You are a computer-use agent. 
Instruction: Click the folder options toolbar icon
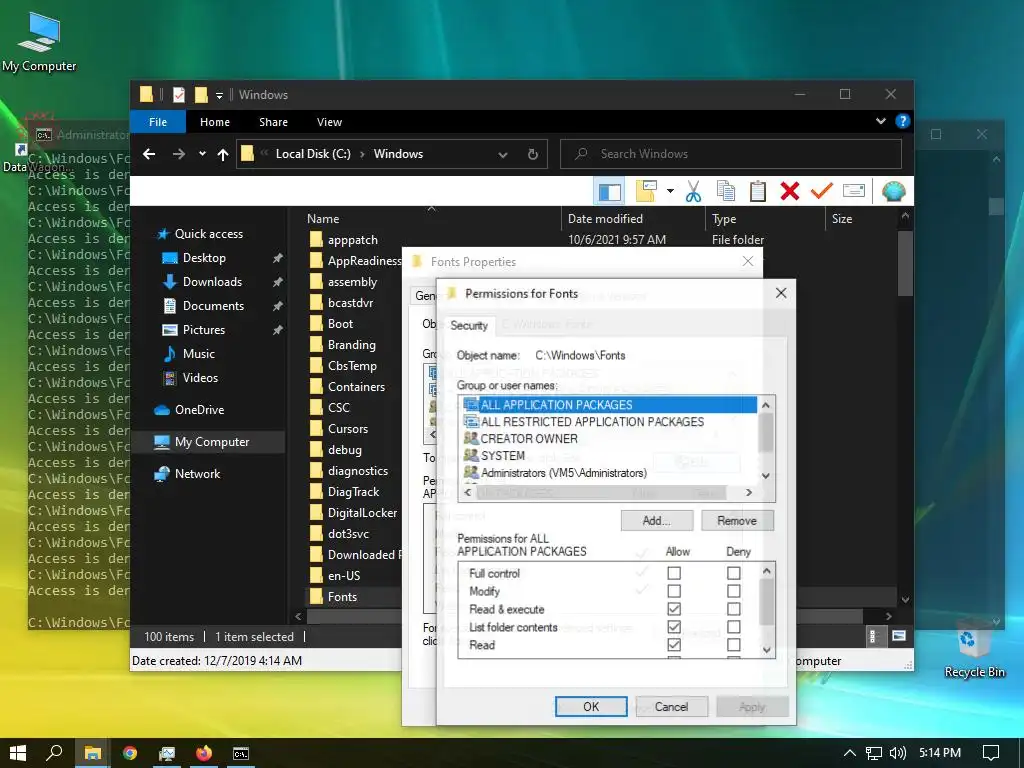pyautogui.click(x=647, y=191)
